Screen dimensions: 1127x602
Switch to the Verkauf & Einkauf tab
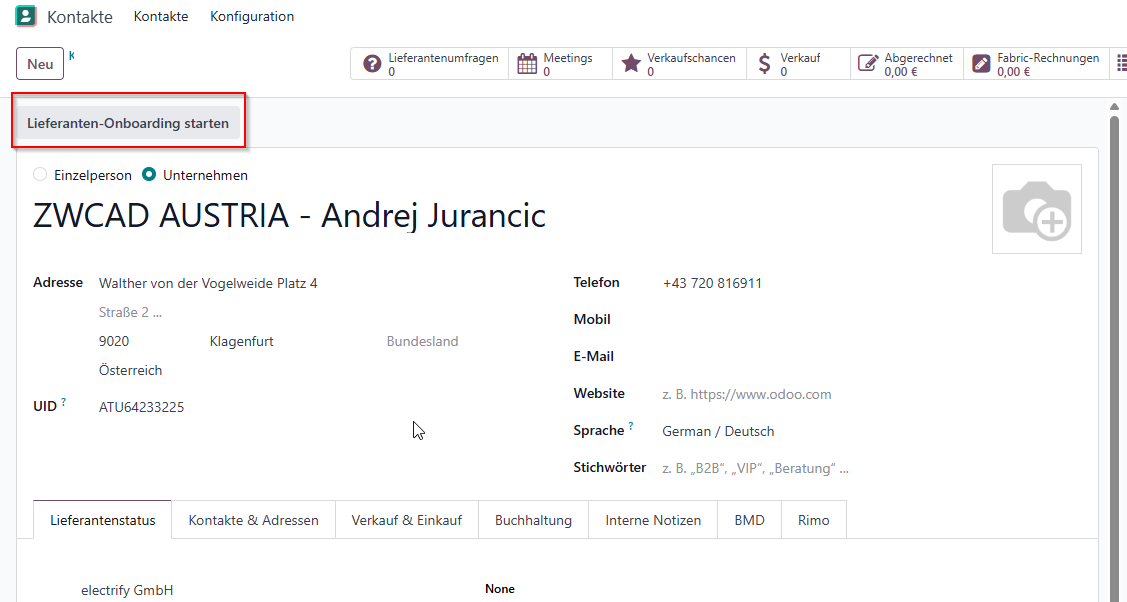(x=407, y=520)
